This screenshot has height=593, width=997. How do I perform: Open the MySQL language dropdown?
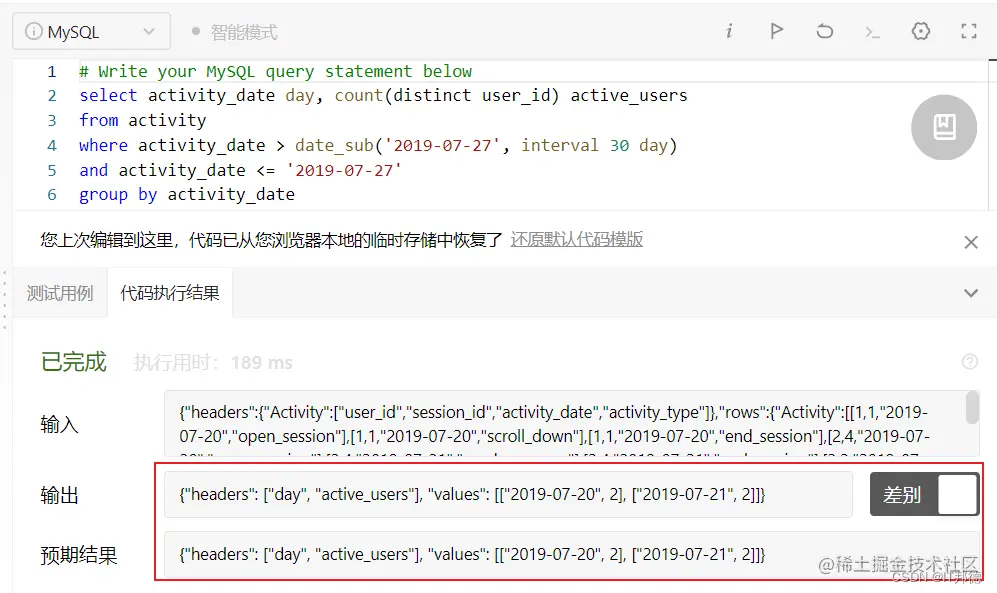(x=91, y=31)
